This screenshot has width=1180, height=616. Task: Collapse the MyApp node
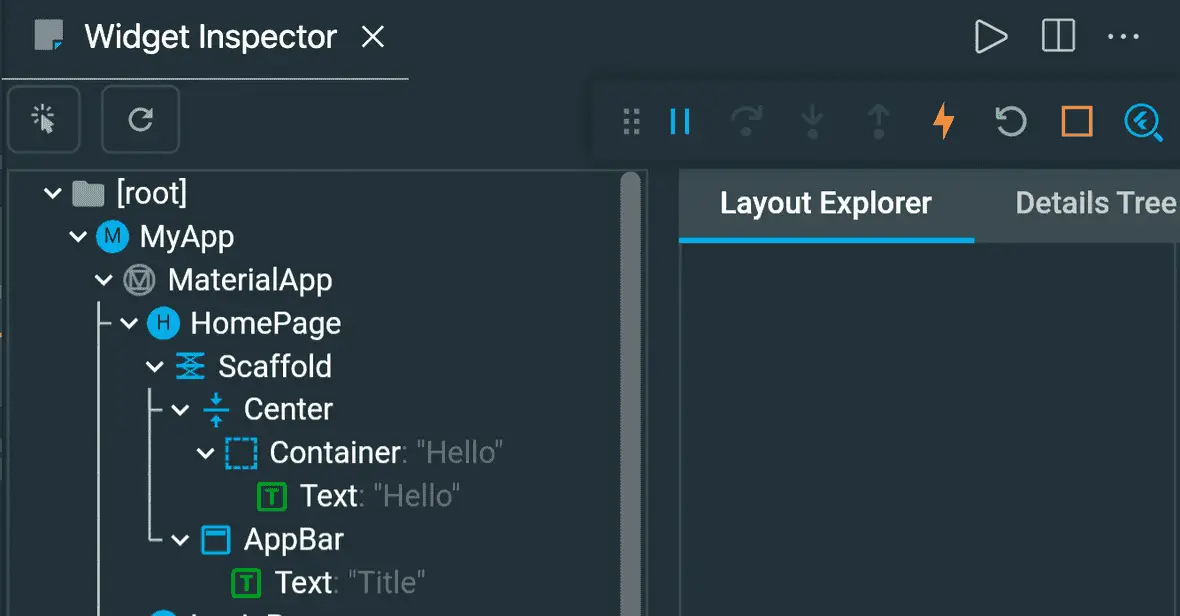coord(78,237)
